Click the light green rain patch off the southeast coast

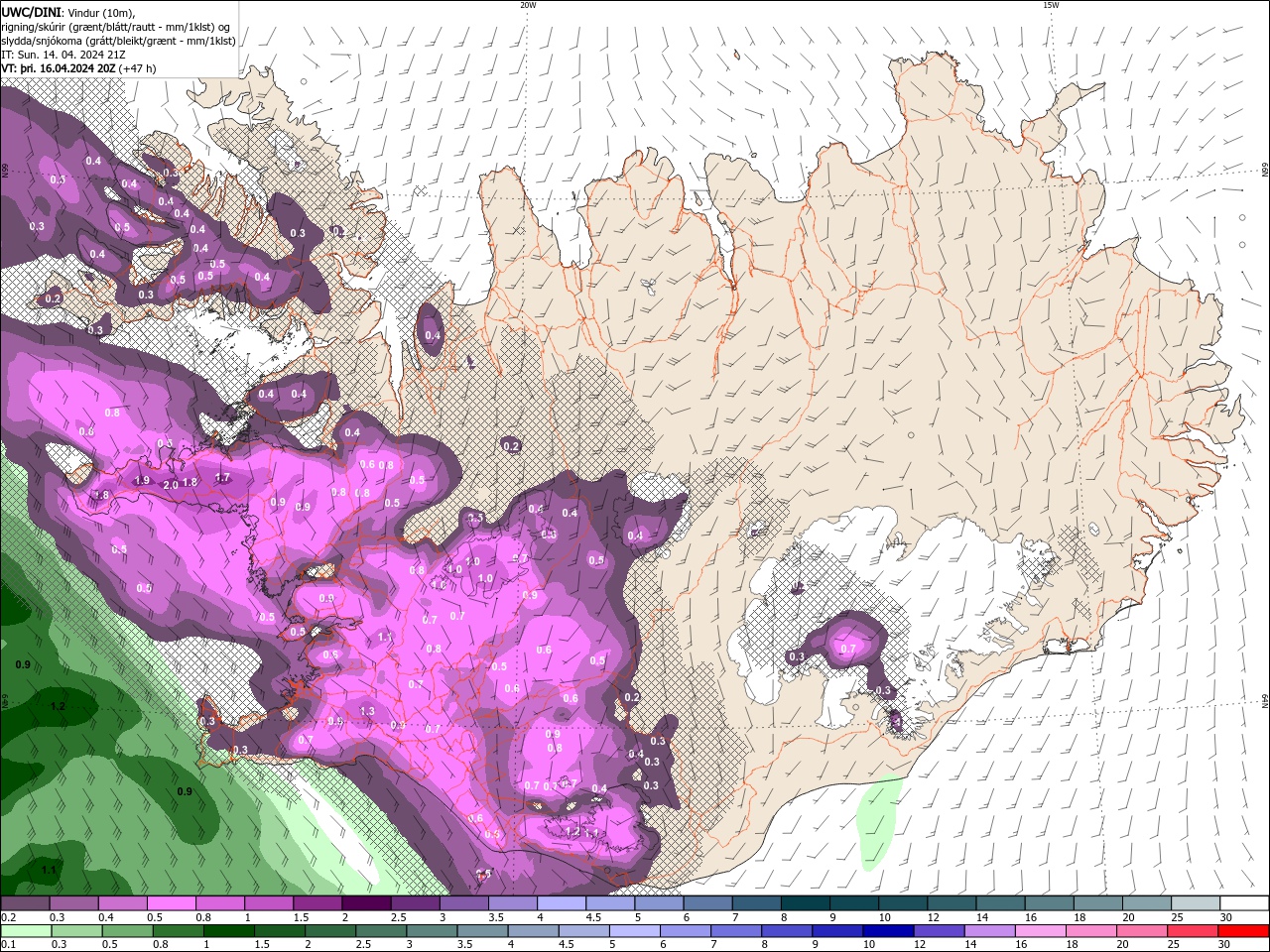pyautogui.click(x=878, y=821)
